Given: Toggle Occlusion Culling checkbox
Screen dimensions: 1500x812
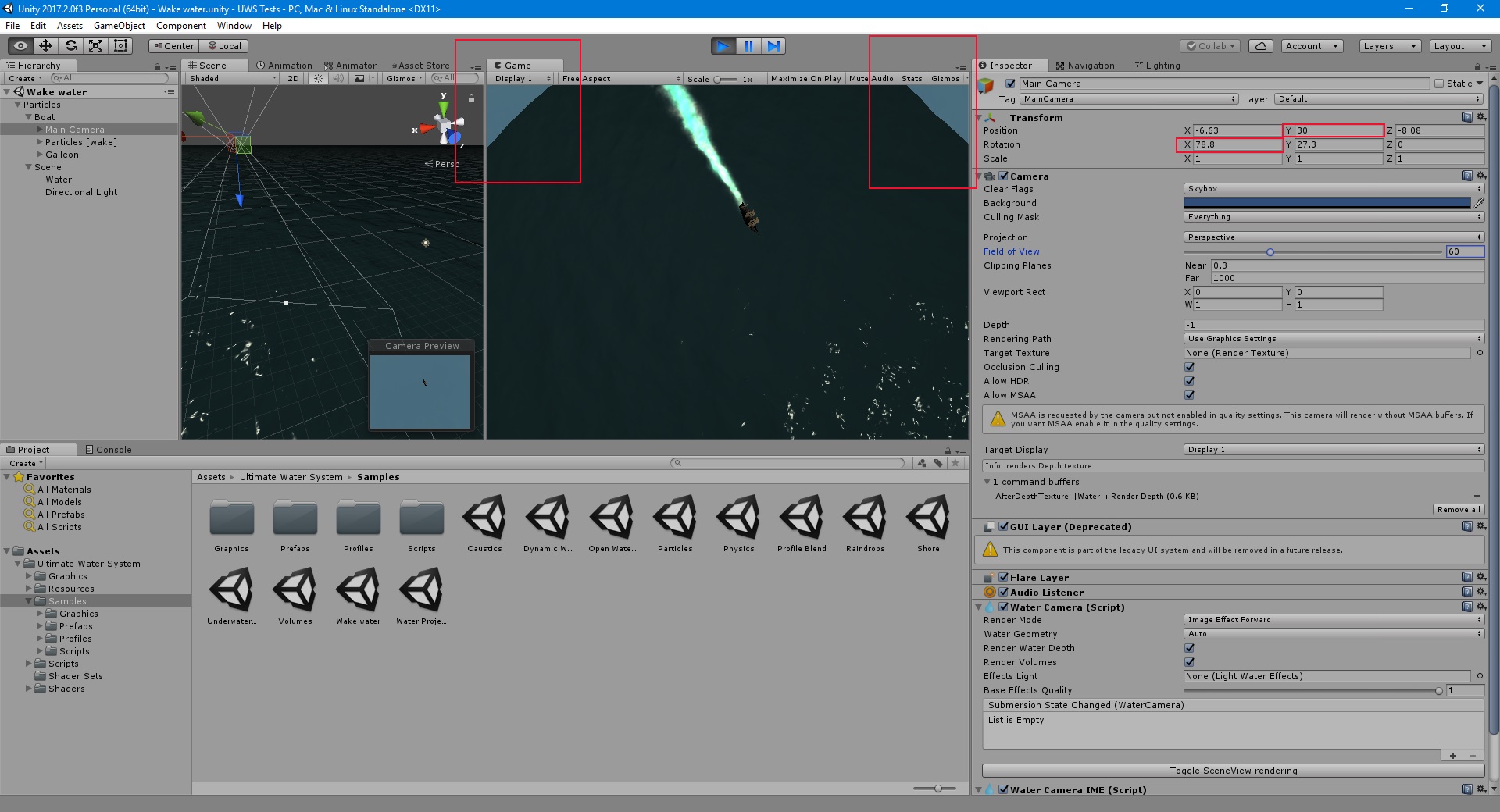Looking at the screenshot, I should (x=1190, y=367).
